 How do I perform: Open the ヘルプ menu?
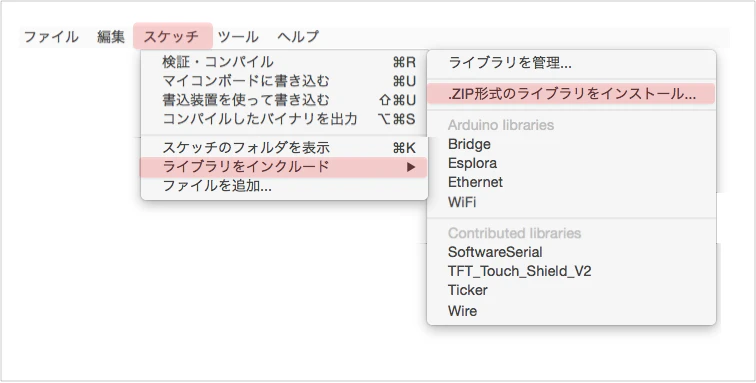[x=298, y=37]
